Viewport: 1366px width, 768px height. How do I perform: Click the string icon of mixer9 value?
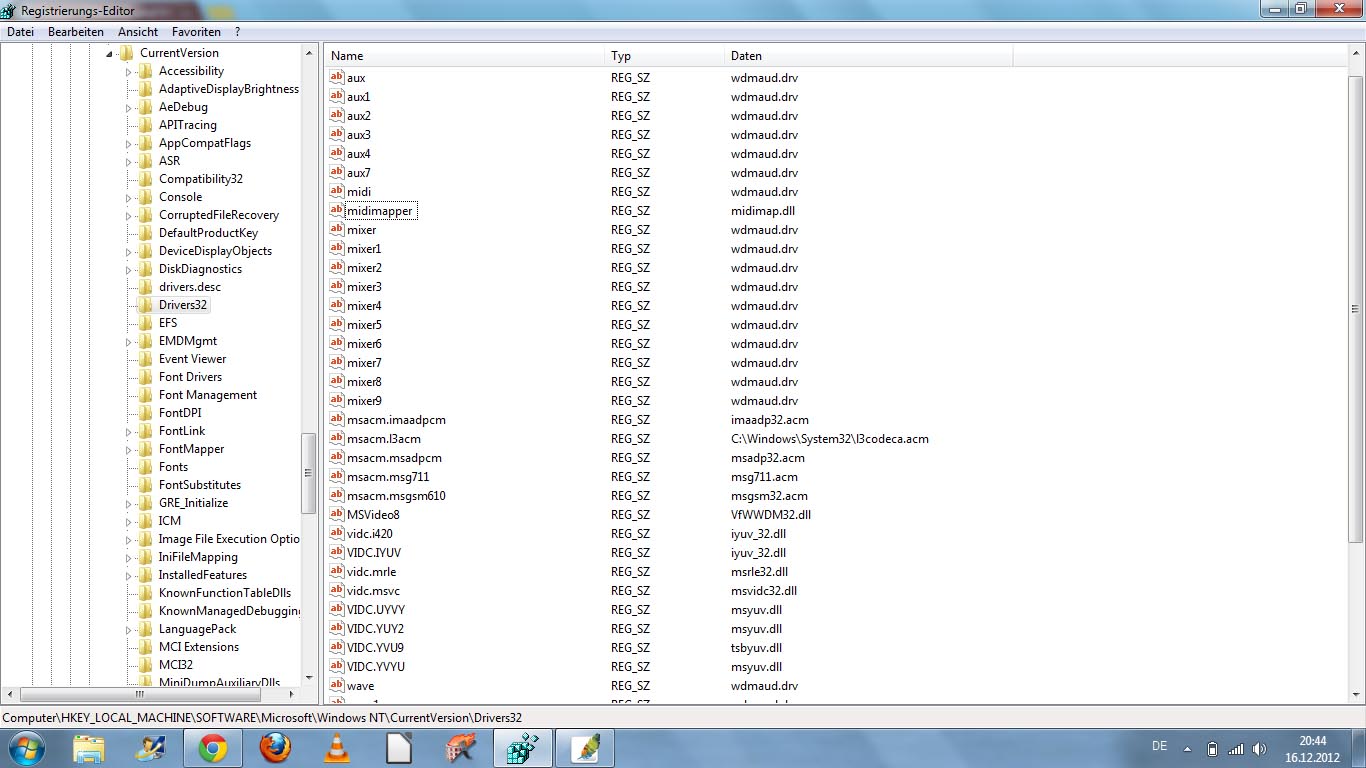click(337, 400)
